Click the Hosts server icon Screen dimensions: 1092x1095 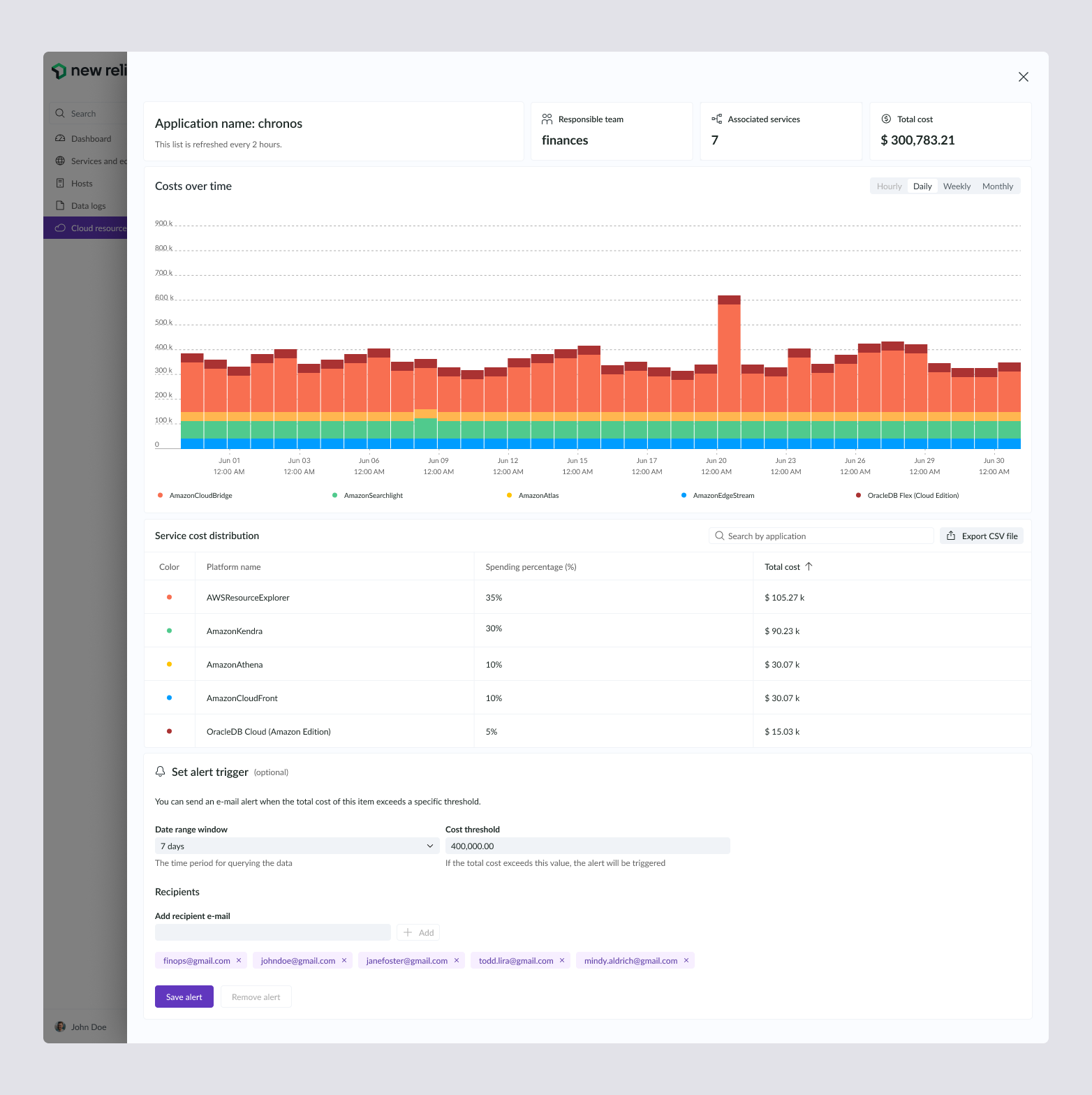[60, 183]
